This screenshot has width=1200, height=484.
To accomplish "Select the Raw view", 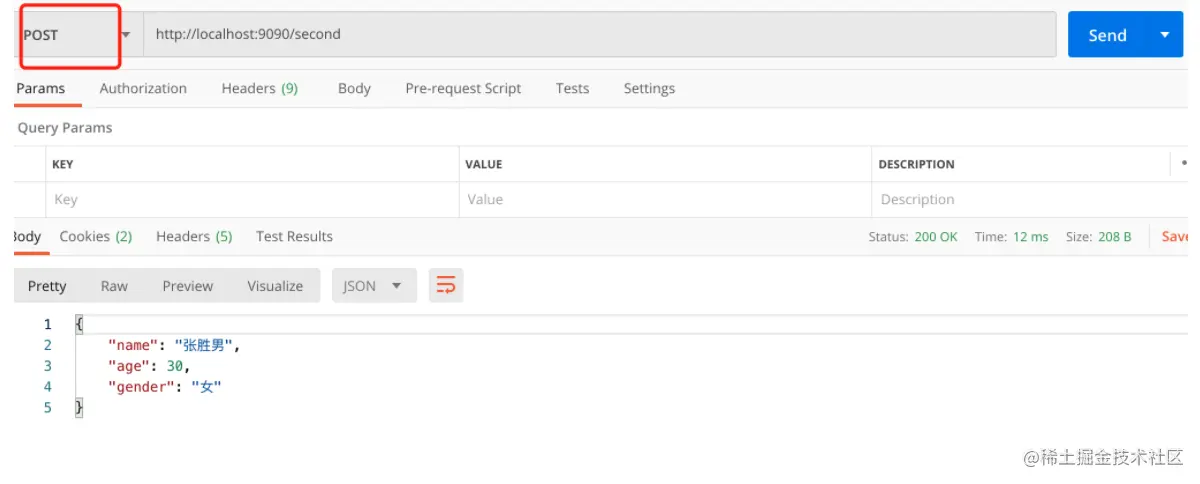I will (x=114, y=286).
